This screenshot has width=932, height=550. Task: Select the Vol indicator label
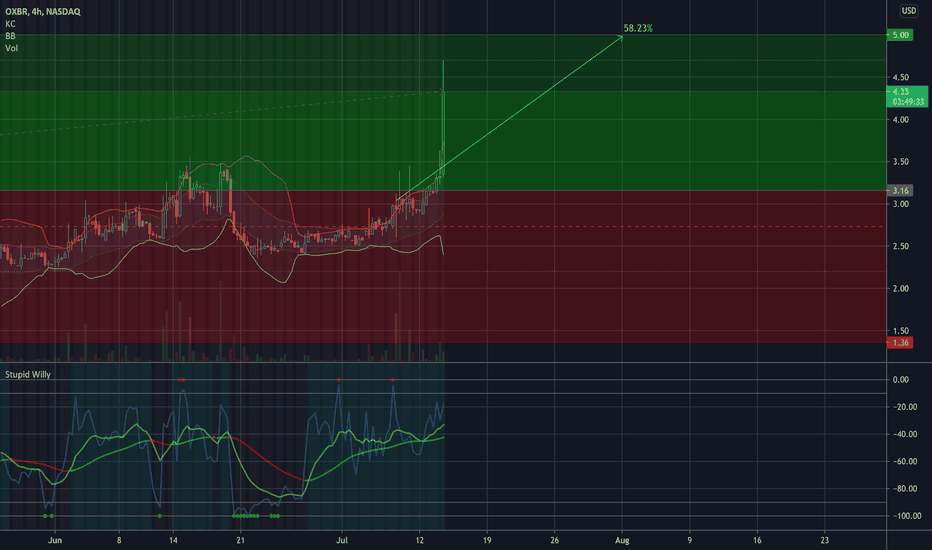tap(11, 48)
